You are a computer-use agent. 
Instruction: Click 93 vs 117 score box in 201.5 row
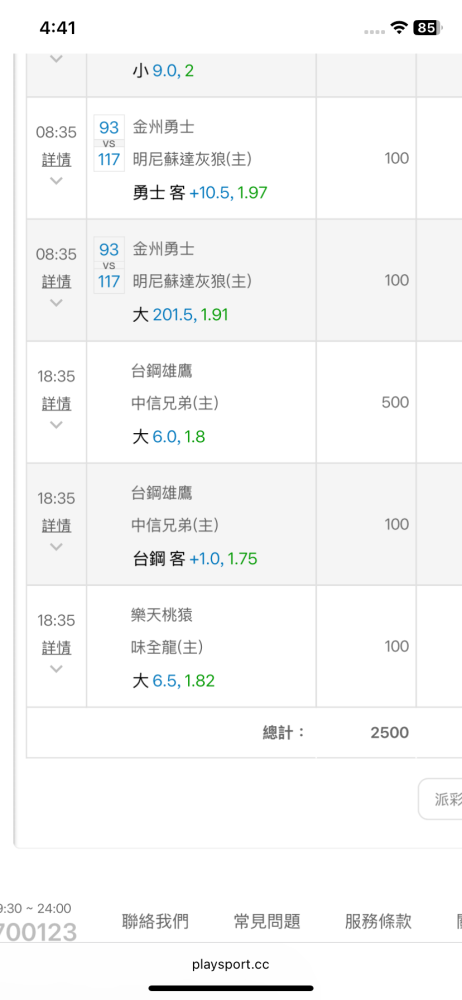[x=109, y=265]
